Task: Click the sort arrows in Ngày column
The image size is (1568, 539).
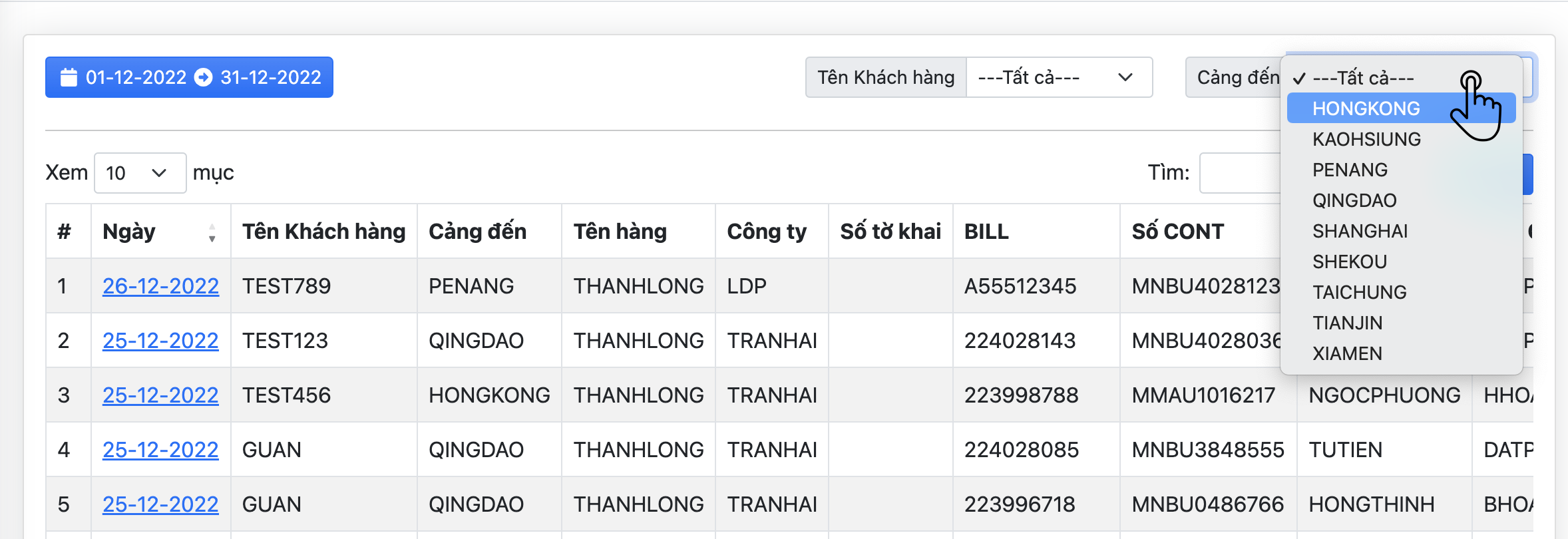Action: click(212, 232)
